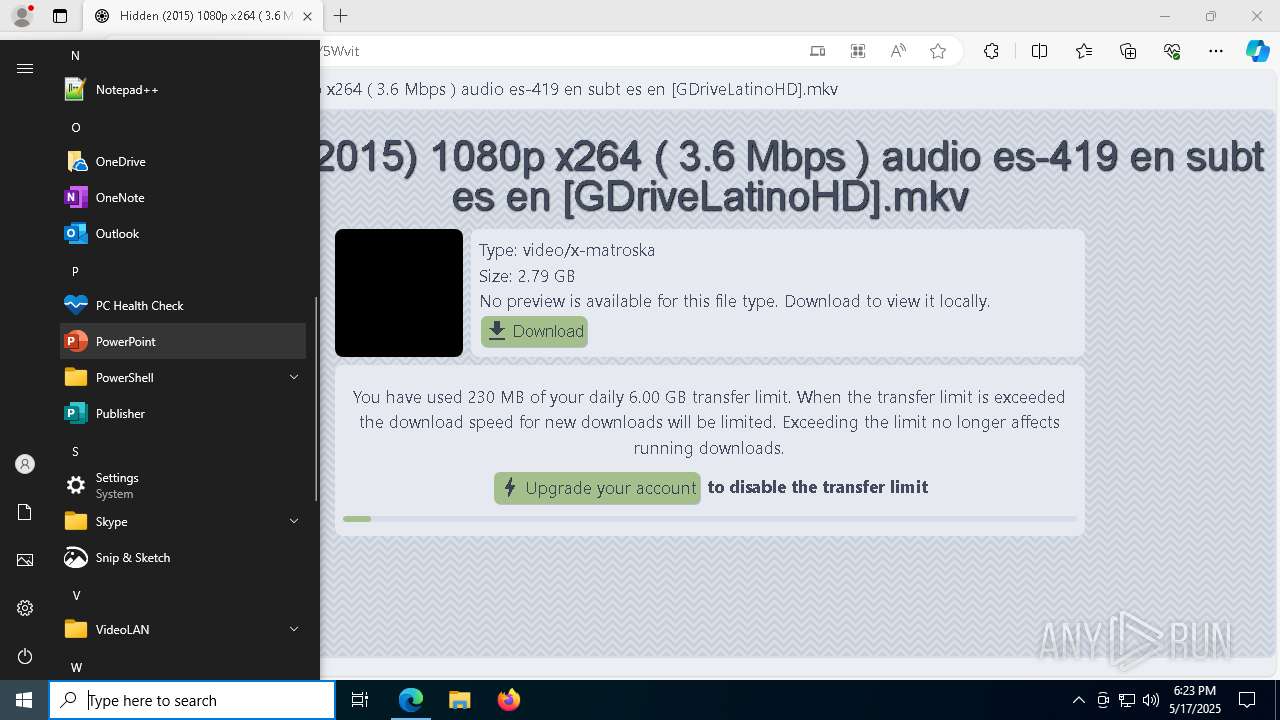
Task: Click the Power button in Start sidebar
Action: coord(25,656)
